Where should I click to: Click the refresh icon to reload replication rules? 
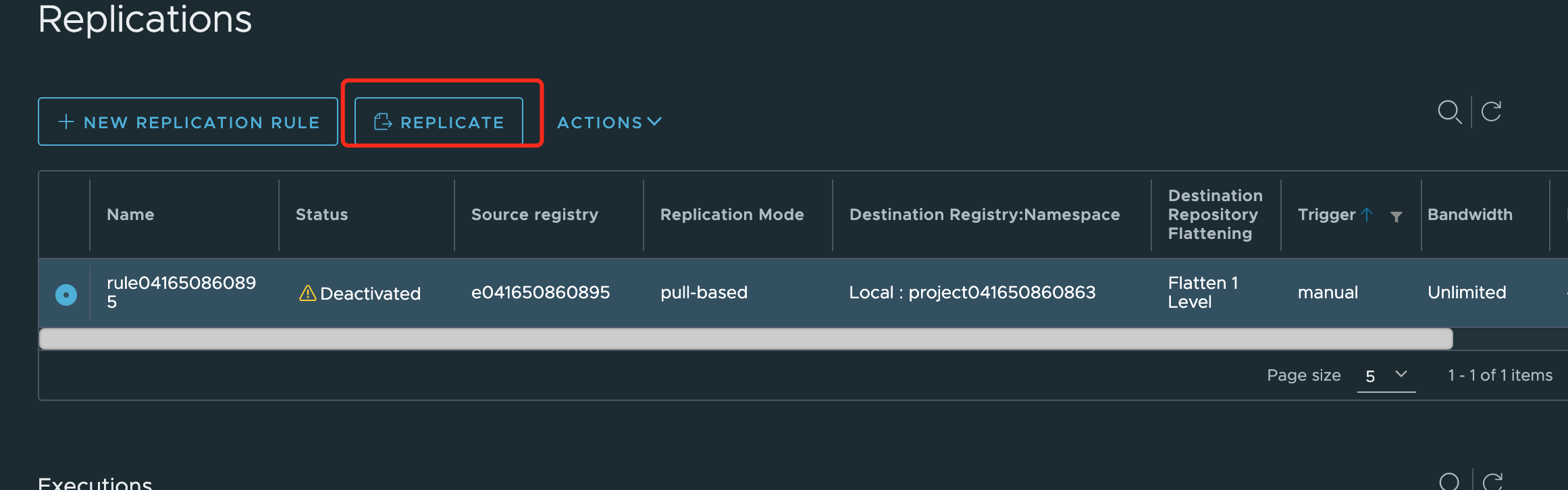click(x=1491, y=112)
